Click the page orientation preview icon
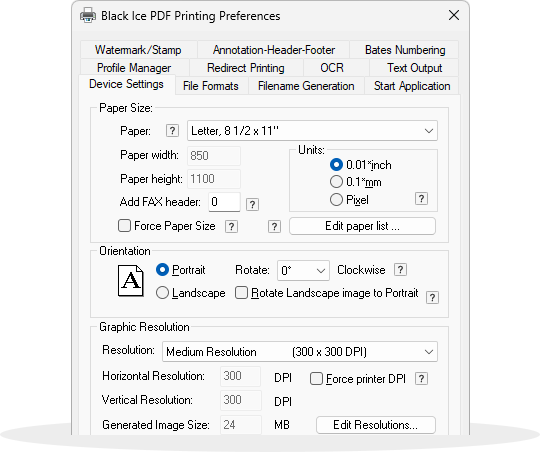The height and width of the screenshot is (452, 540). 131,280
